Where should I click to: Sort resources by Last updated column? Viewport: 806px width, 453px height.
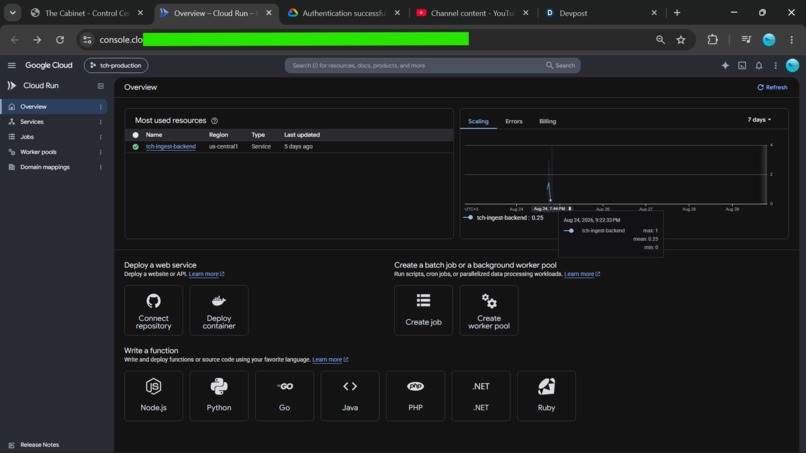302,135
